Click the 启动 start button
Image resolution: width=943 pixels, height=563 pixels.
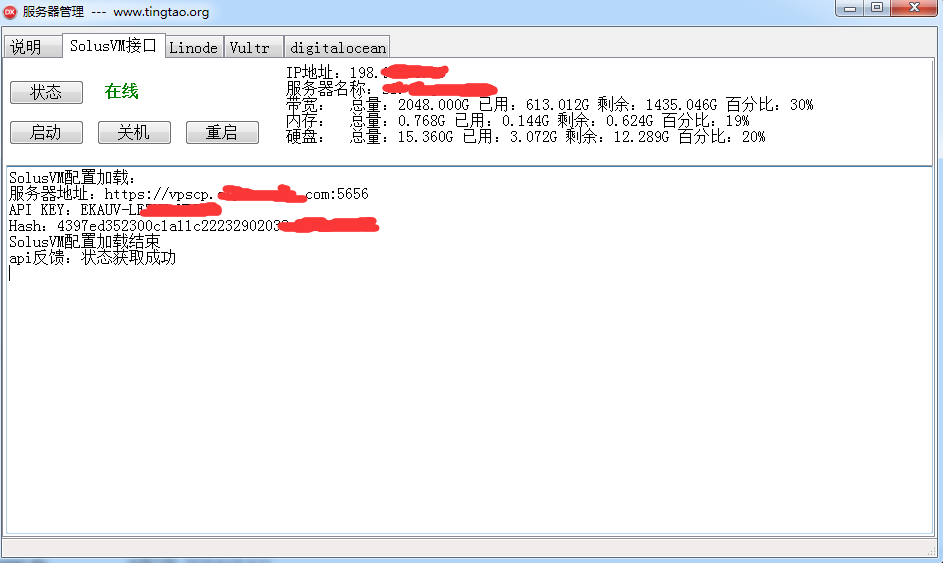46,132
